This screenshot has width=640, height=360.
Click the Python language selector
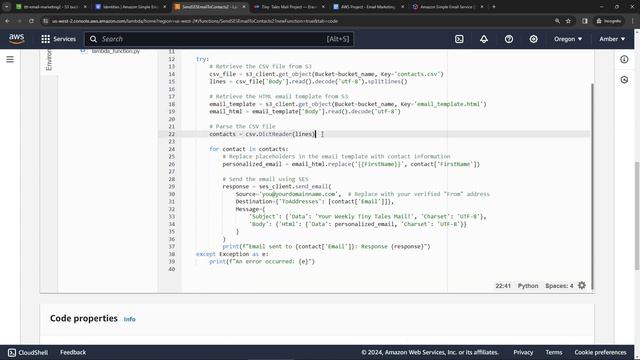point(528,286)
